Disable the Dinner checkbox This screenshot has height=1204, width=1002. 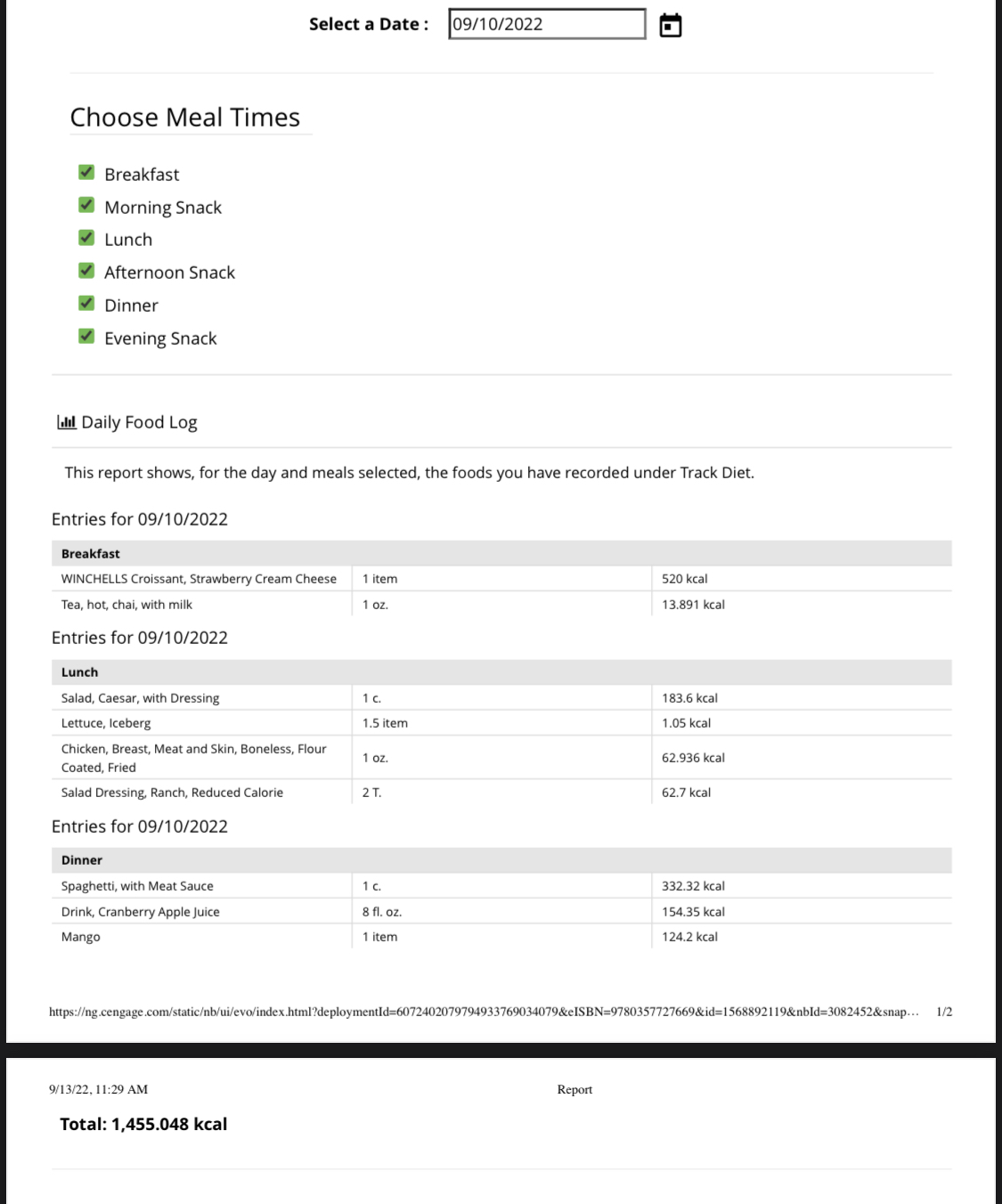[x=86, y=304]
